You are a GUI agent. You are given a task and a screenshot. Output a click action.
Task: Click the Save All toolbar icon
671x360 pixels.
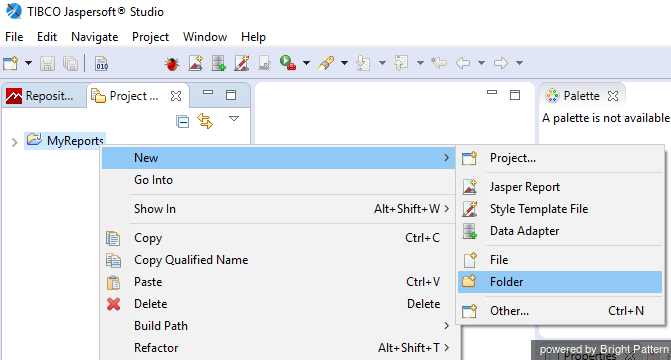[70, 63]
